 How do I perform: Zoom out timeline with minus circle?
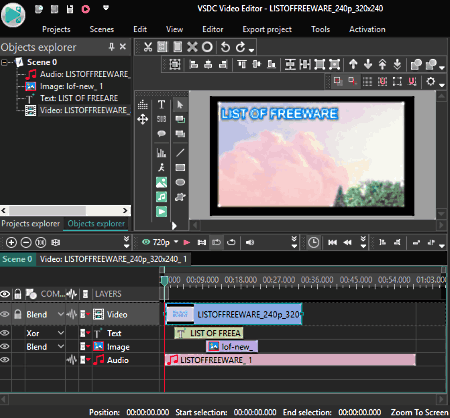26,242
